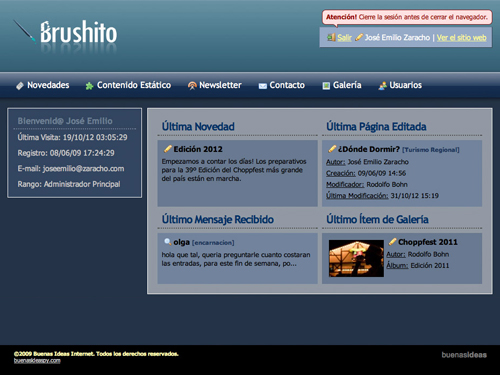
Task: Click the Autor: Rodolfo Bohn gallery line
Action: tap(418, 254)
